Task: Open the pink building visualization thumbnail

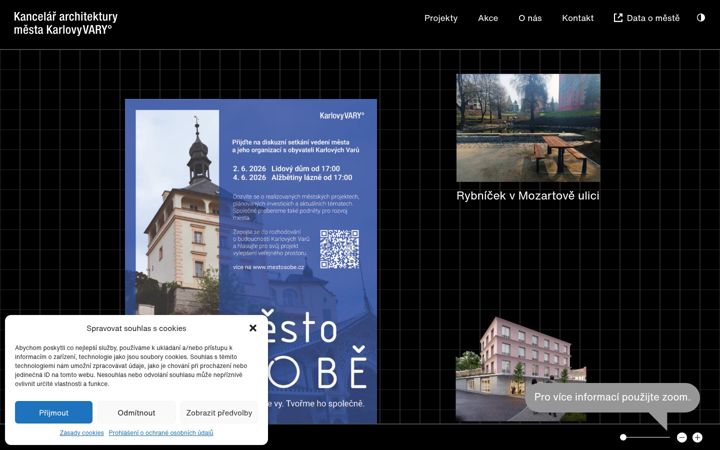Action: click(521, 369)
